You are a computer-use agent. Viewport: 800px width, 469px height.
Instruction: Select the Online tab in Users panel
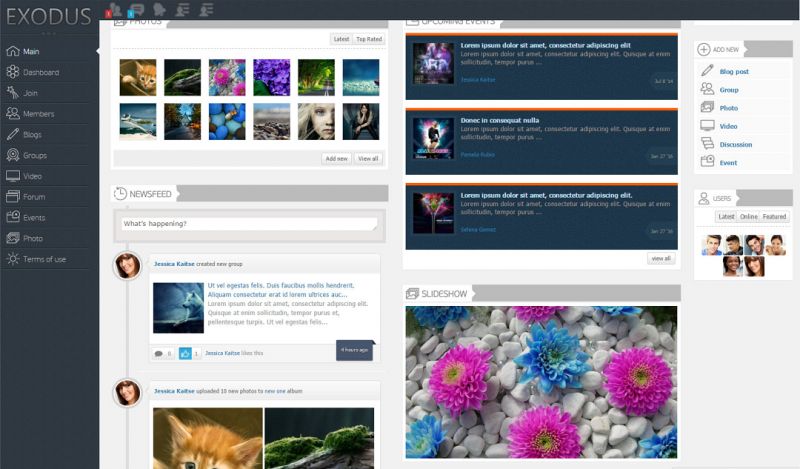(x=749, y=217)
